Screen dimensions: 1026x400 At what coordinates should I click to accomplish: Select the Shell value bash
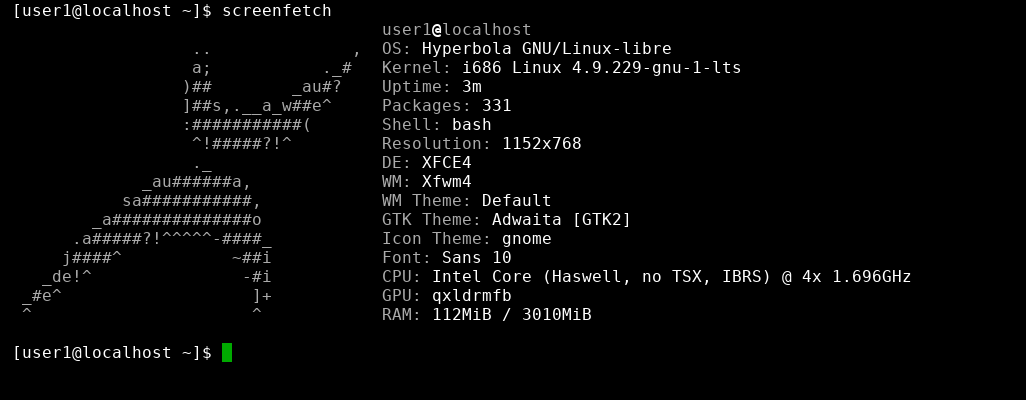(x=471, y=125)
